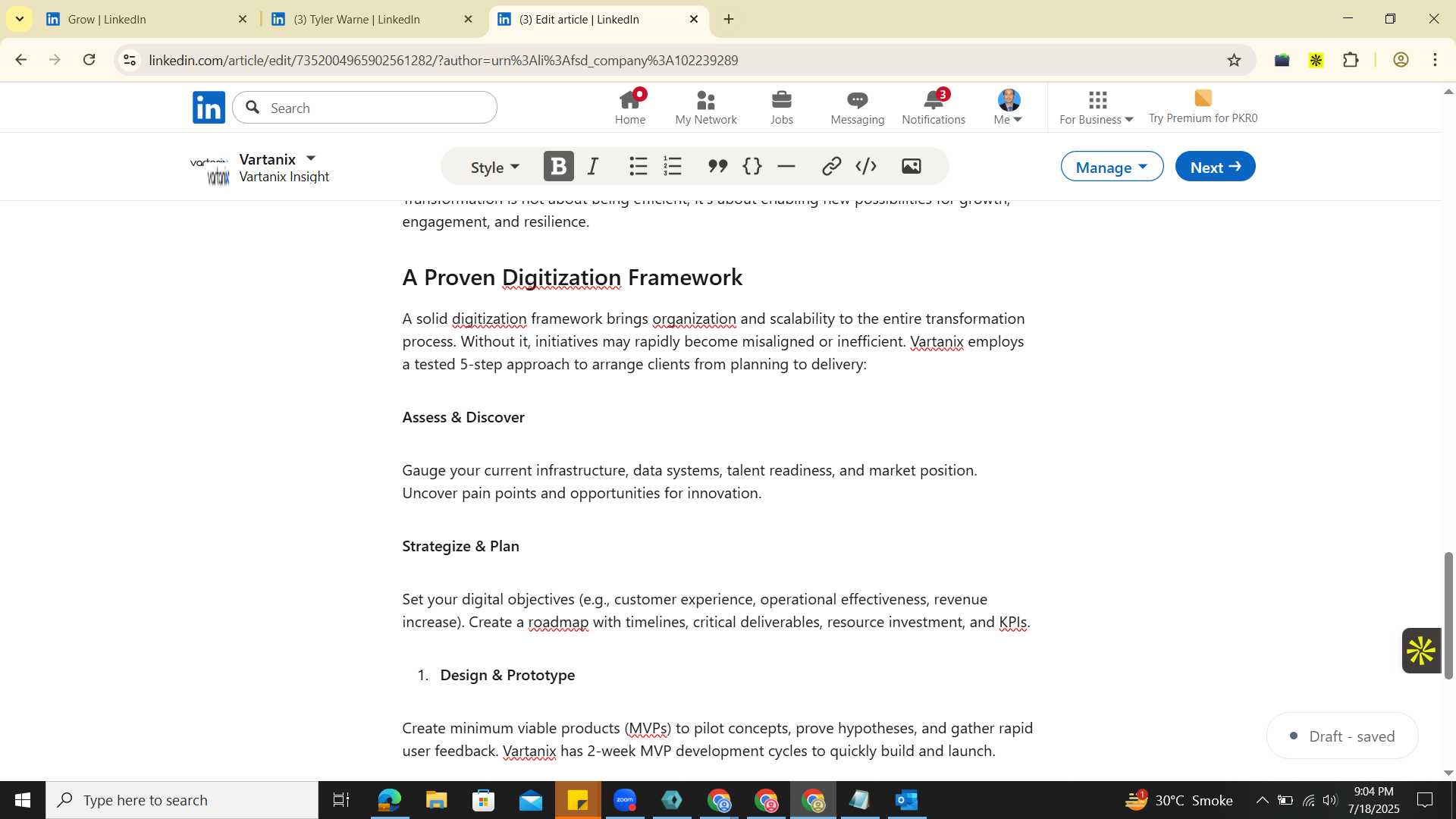Open the Manage dropdown button

click(x=1112, y=166)
